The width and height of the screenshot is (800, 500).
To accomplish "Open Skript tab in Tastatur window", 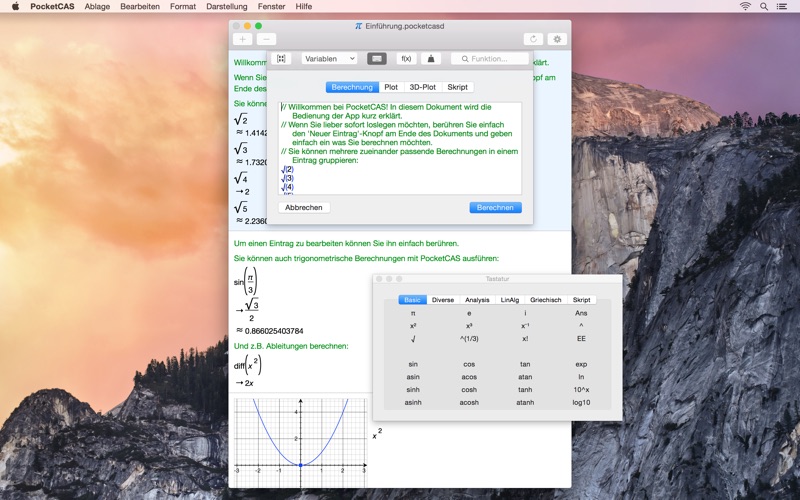I will 581,300.
